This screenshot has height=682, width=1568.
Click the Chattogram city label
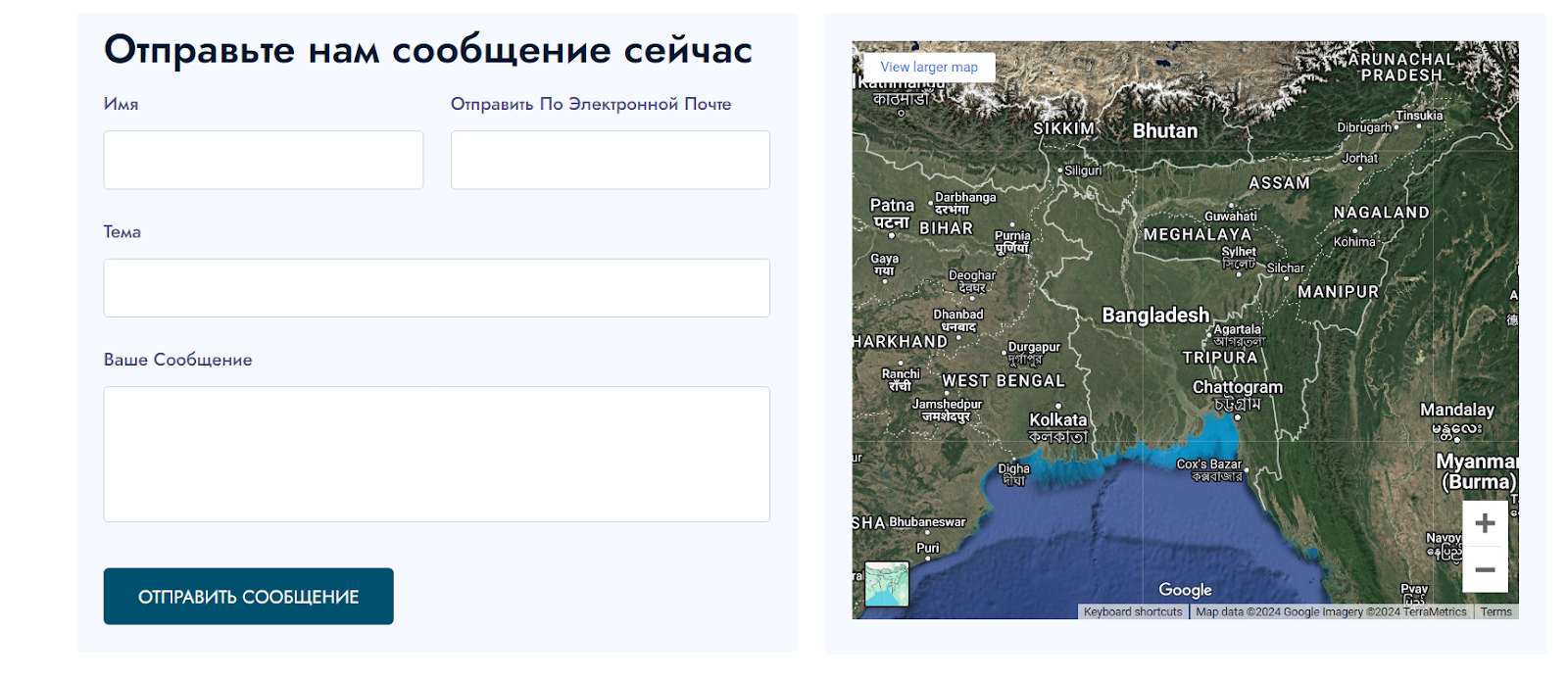pos(1237,387)
